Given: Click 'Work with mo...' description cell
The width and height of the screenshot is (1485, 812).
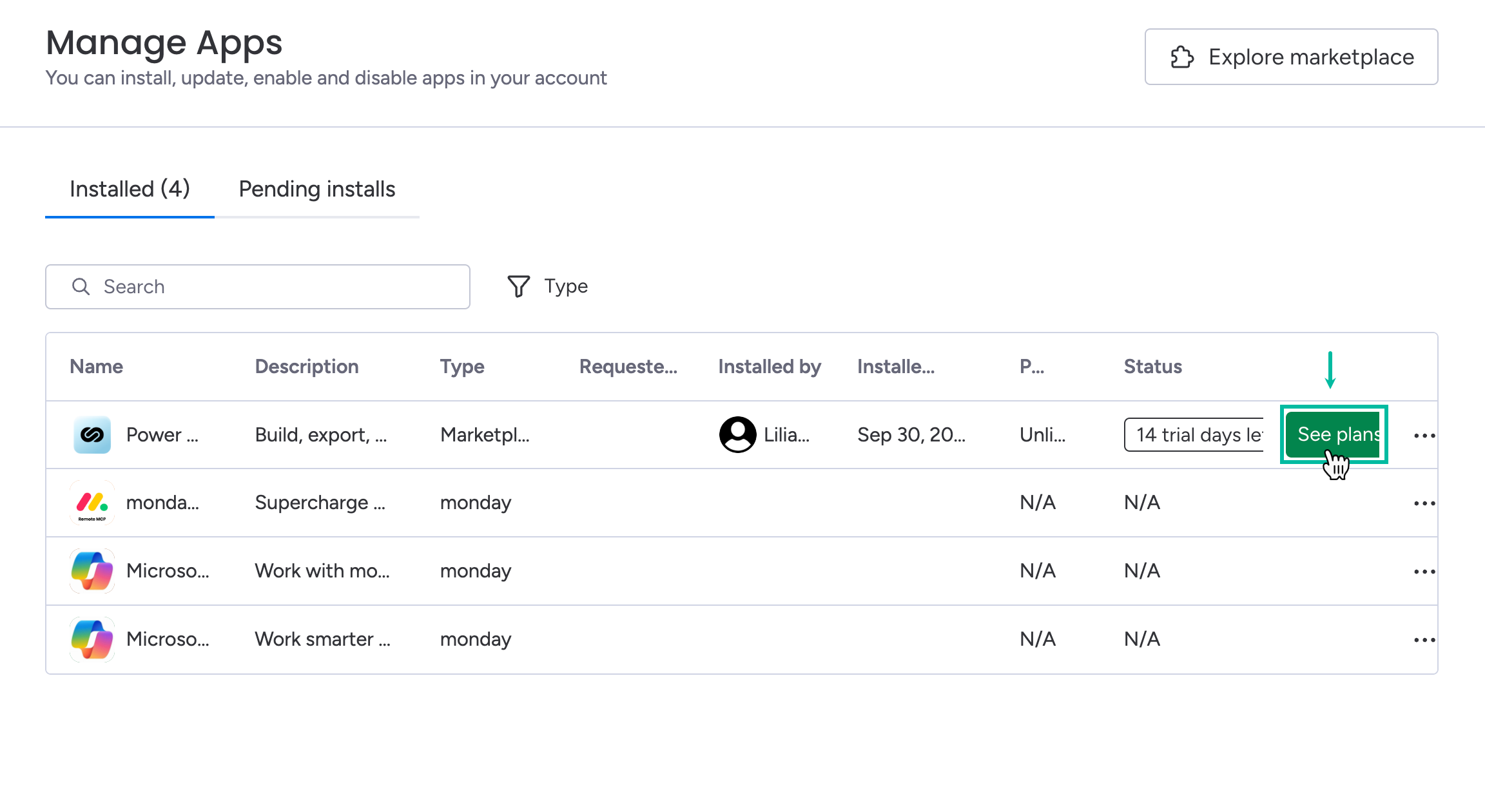Looking at the screenshot, I should click(x=322, y=571).
